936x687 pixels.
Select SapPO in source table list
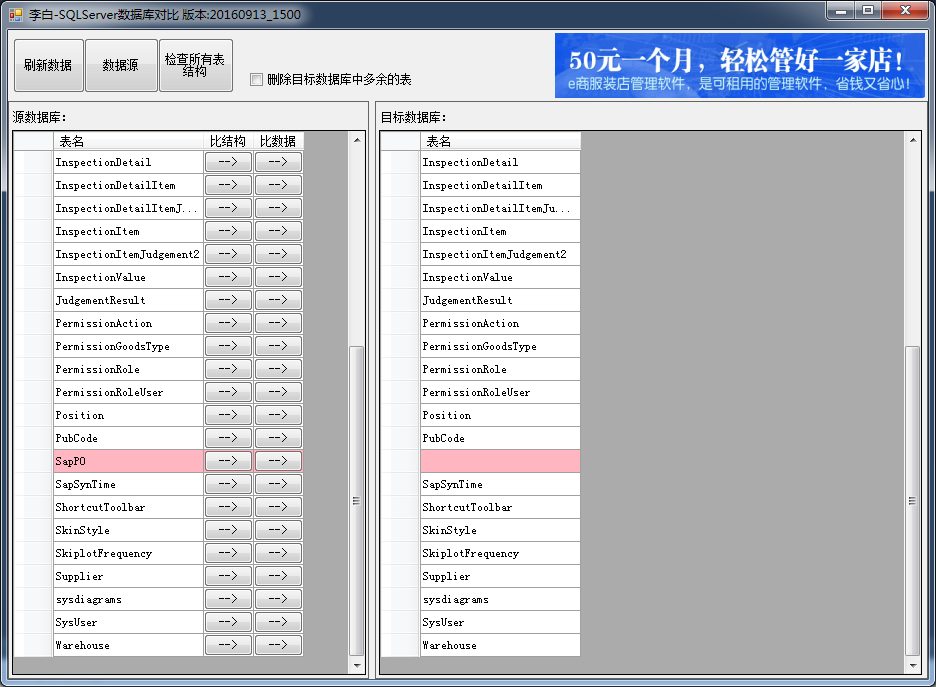[x=128, y=461]
